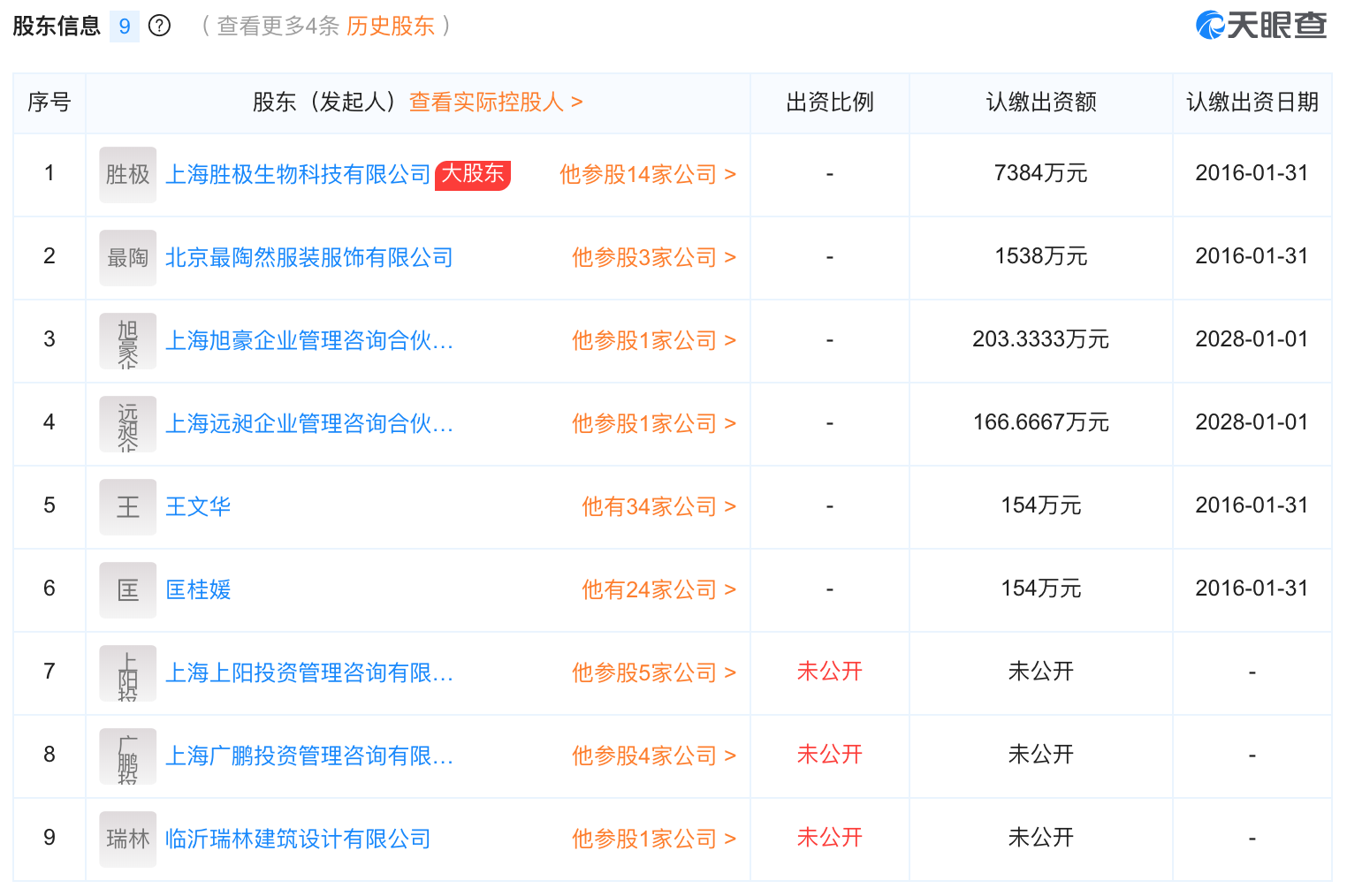Click the 203.3333万元 amount cell
The image size is (1347, 896).
(x=1041, y=339)
